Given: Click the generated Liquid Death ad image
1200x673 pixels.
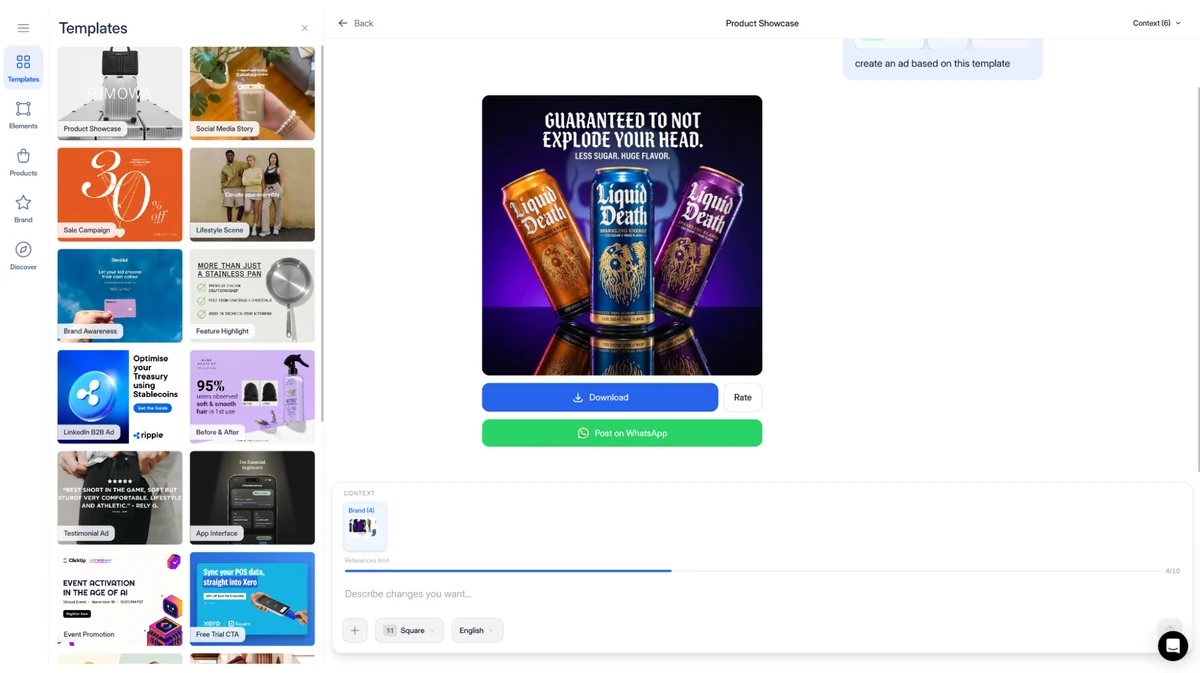Looking at the screenshot, I should 622,235.
